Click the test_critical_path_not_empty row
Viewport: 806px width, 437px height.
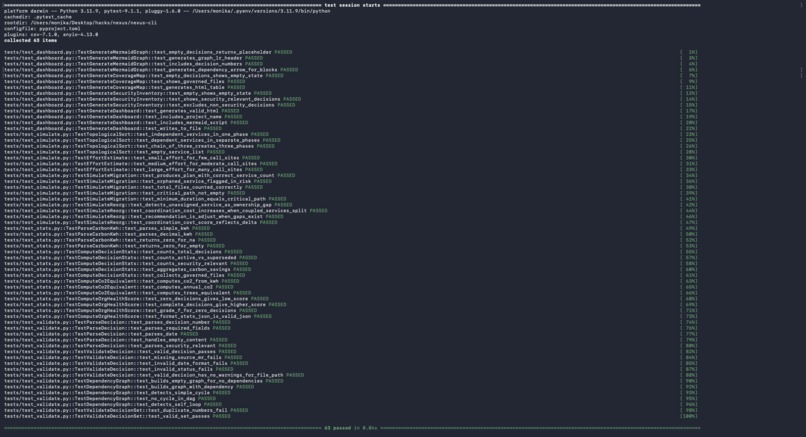pos(124,193)
